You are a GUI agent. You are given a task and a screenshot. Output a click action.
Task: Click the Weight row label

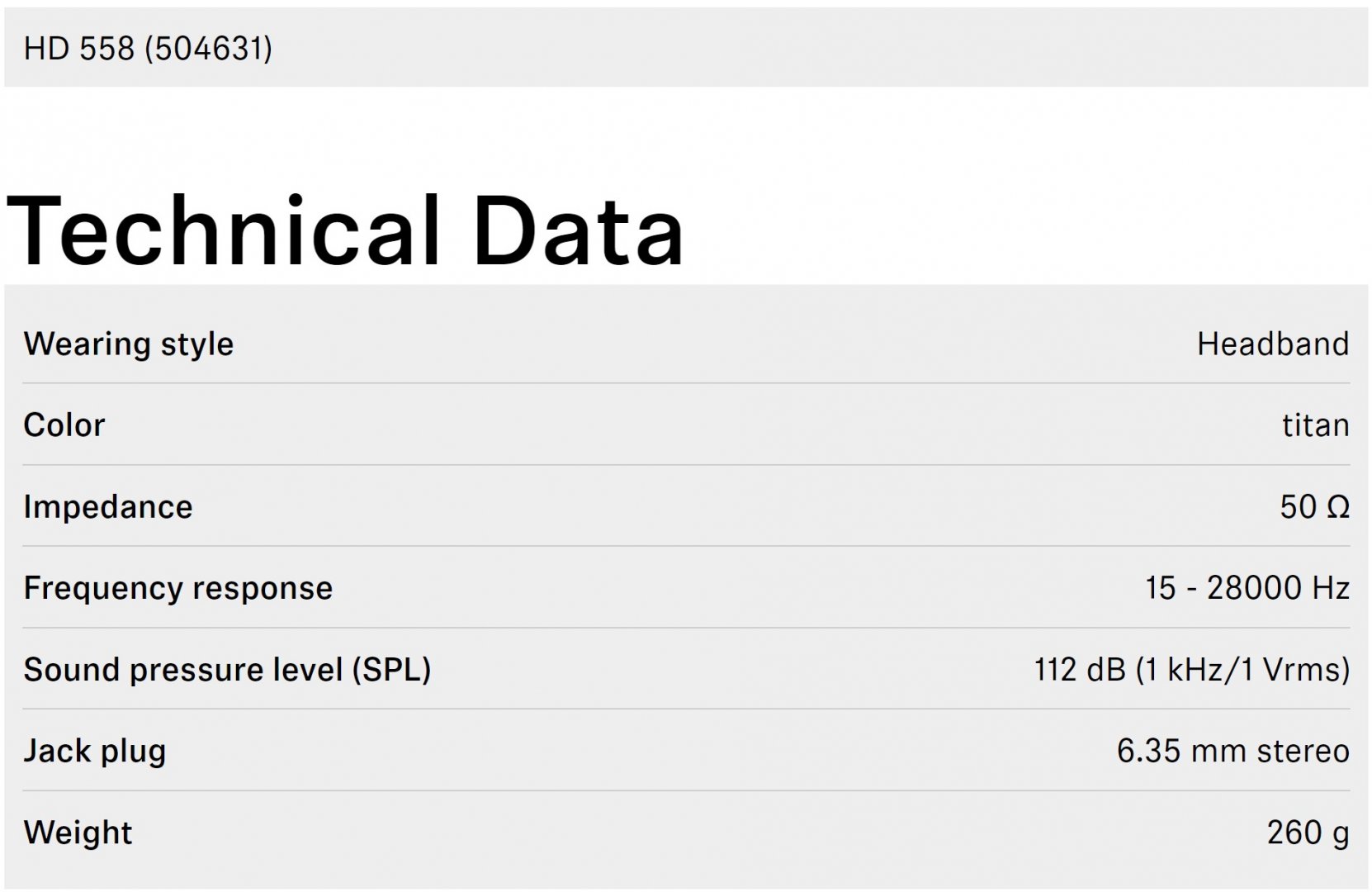78,832
